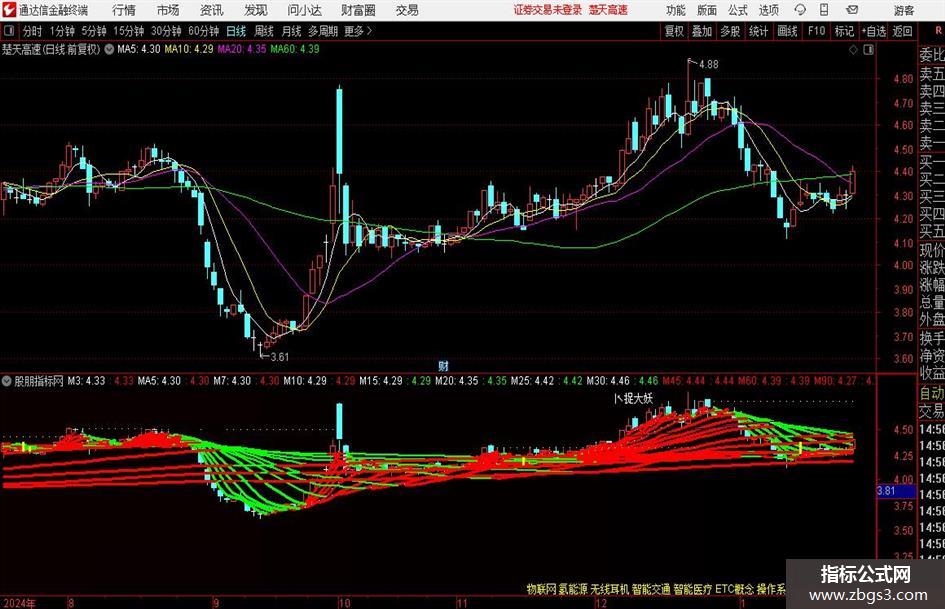
Task: Click the 统计 statistics button
Action: [x=758, y=31]
